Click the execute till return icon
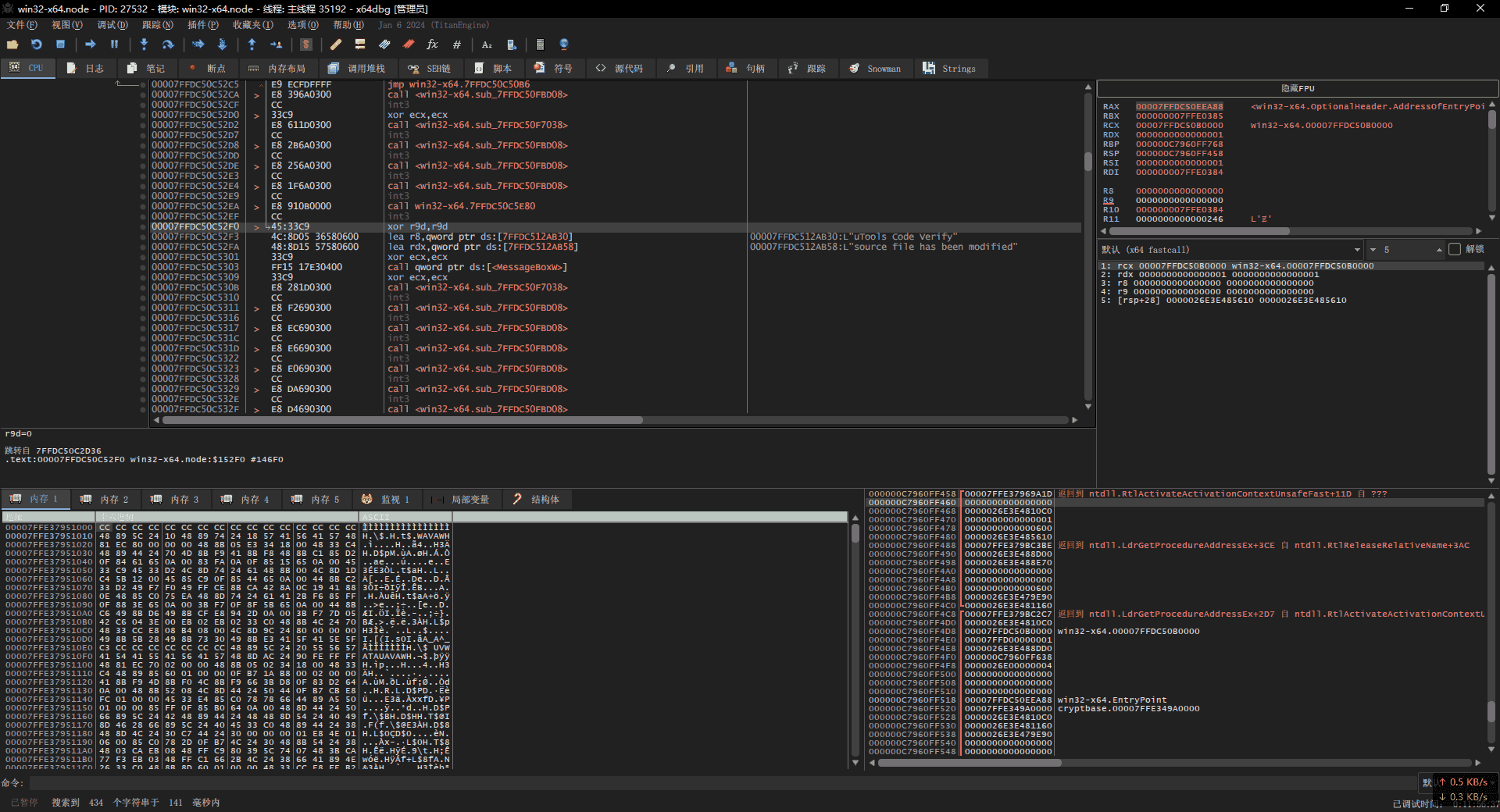Screen dimensions: 1500x812 pyautogui.click(x=252, y=45)
